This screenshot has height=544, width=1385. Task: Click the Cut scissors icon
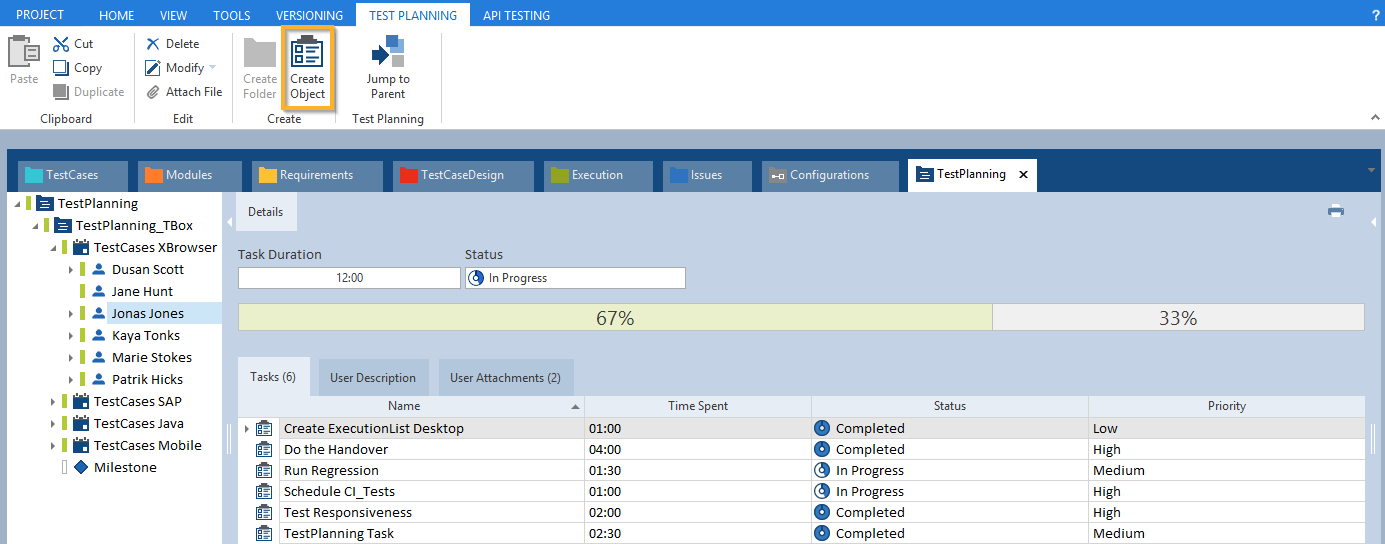coord(61,44)
